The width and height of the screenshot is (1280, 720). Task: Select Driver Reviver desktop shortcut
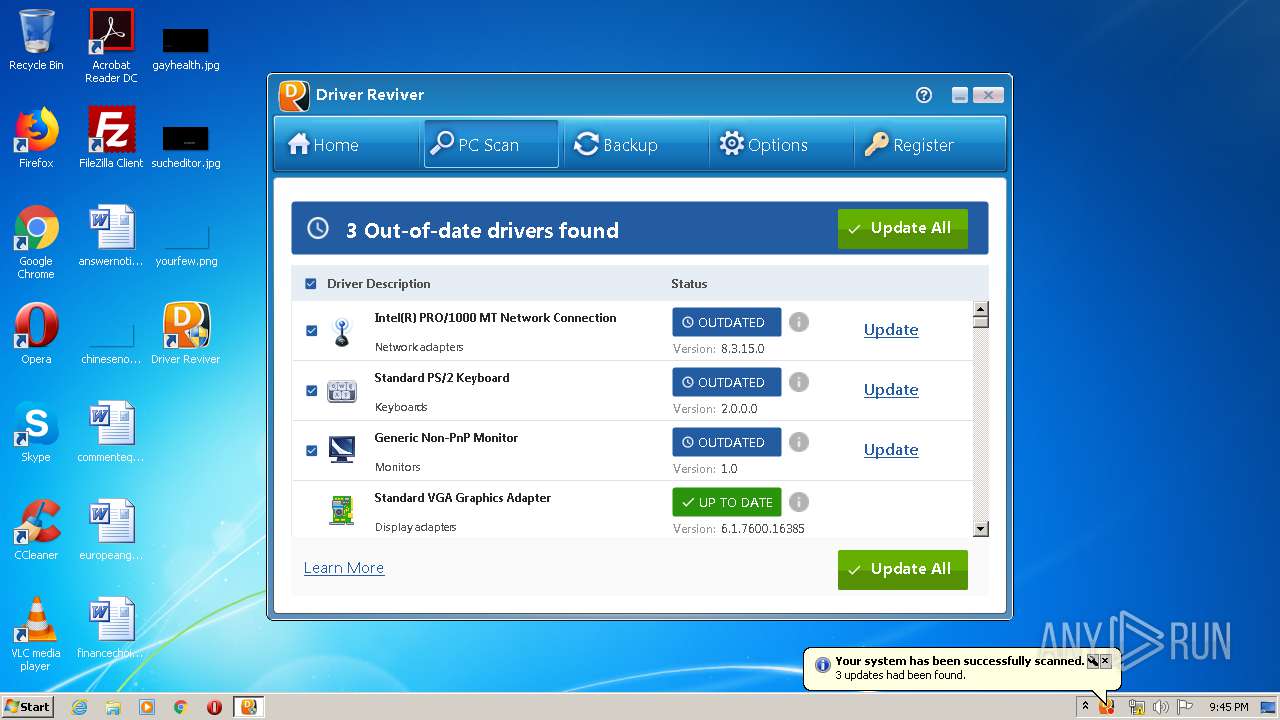point(185,334)
